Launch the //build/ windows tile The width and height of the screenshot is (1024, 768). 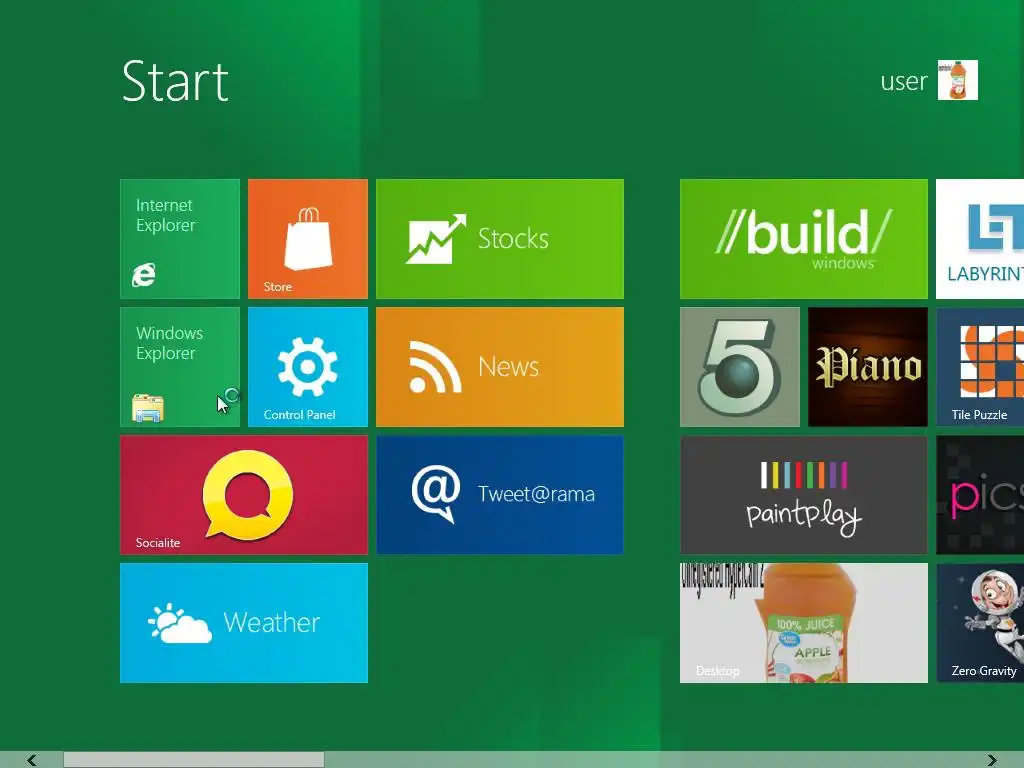(803, 239)
